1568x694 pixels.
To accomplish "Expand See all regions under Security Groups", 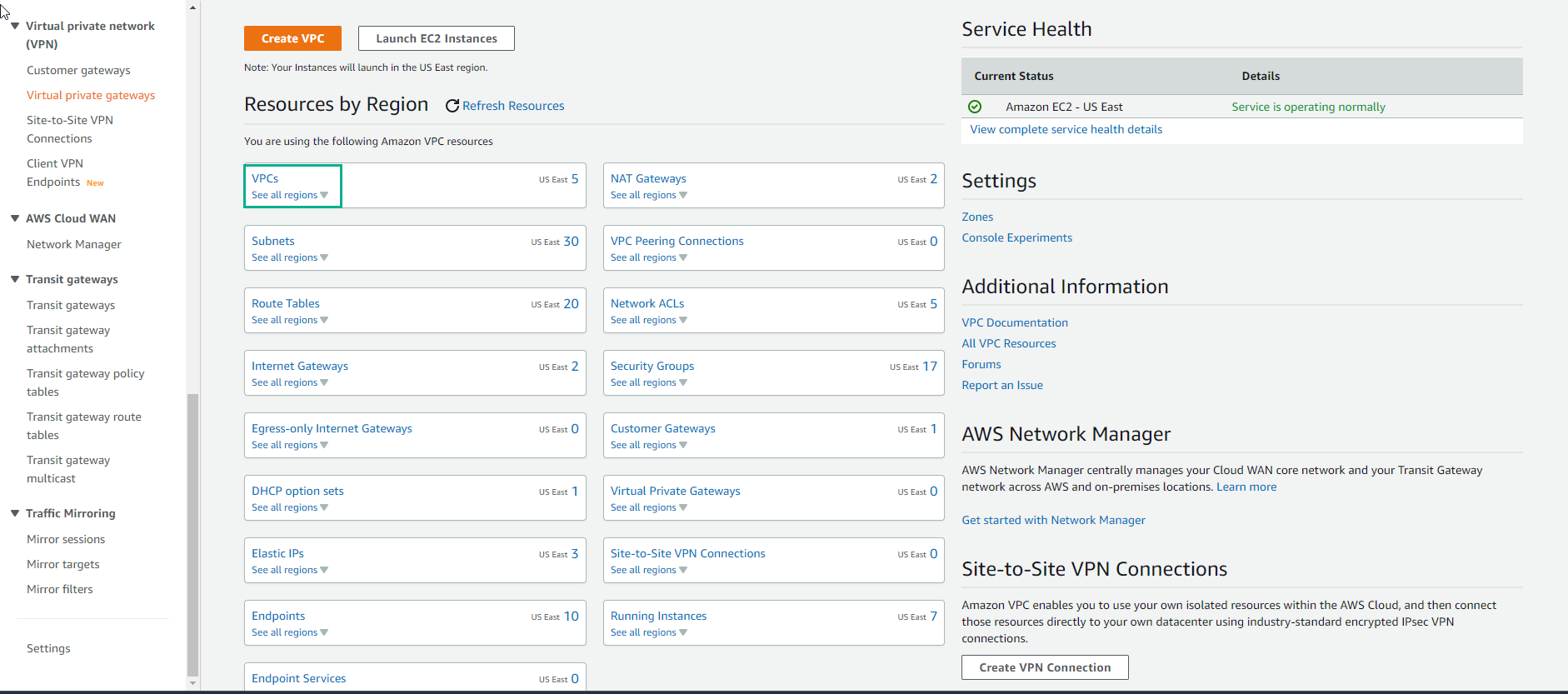I will [x=649, y=382].
